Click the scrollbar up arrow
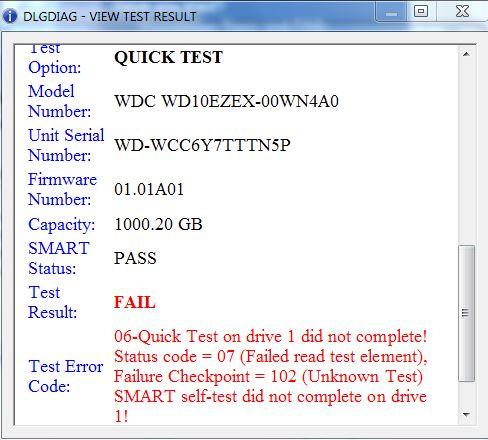 point(466,54)
